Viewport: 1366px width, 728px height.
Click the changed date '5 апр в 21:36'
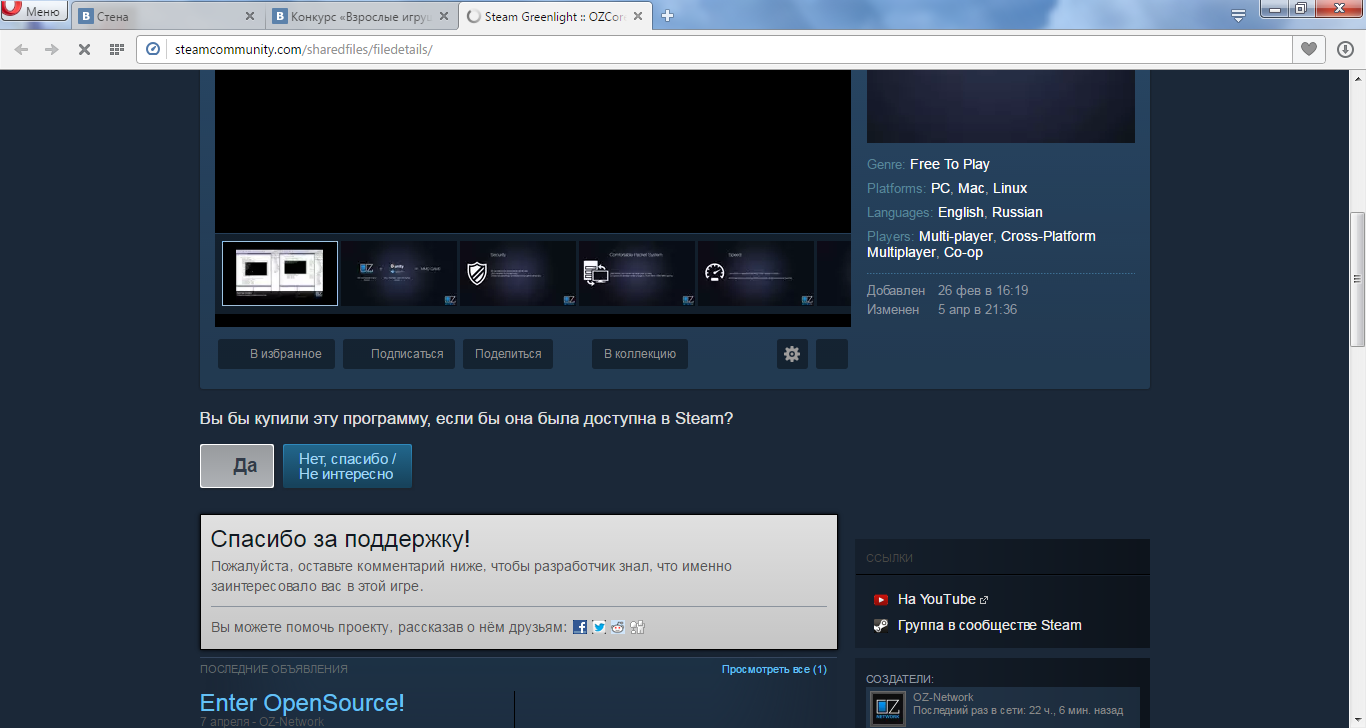[977, 309]
